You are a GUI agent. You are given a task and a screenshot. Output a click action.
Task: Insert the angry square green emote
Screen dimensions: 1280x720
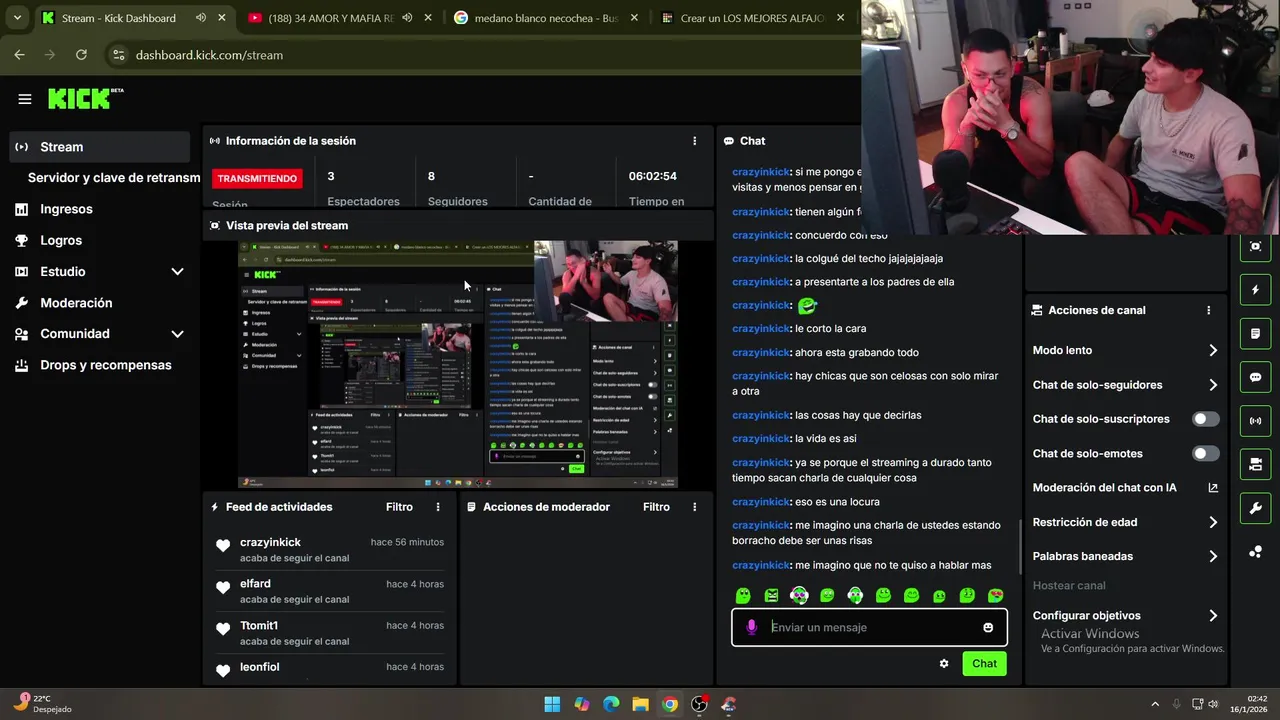[x=771, y=595]
